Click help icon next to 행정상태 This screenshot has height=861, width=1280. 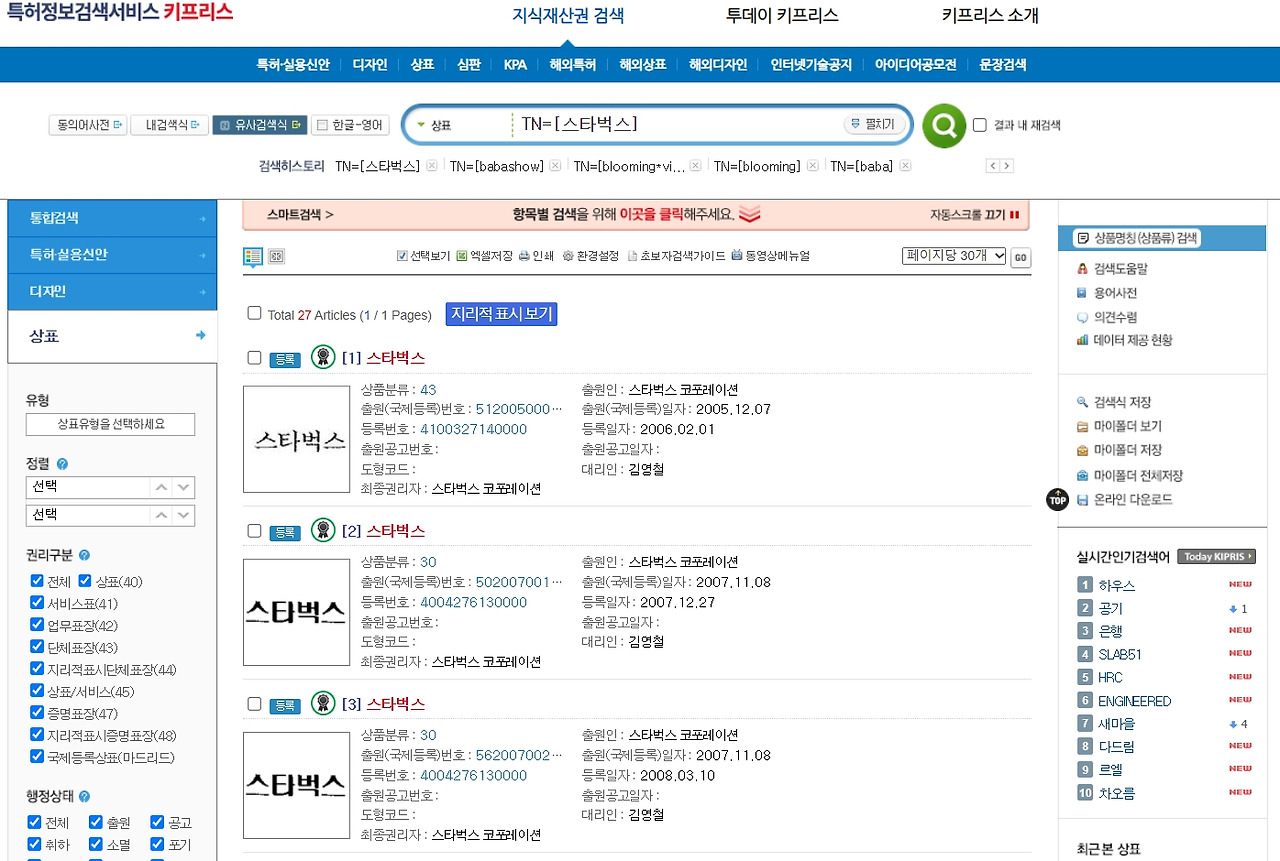(84, 797)
